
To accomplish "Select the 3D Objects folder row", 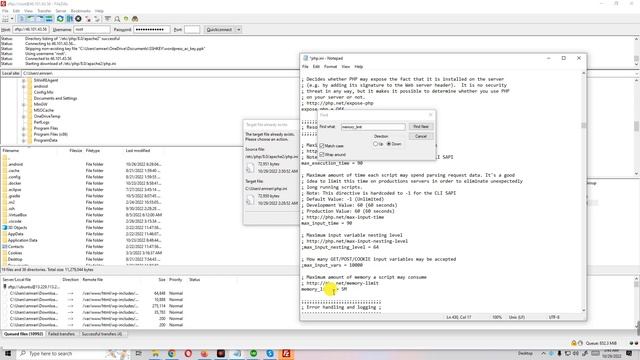I will click(x=82, y=228).
